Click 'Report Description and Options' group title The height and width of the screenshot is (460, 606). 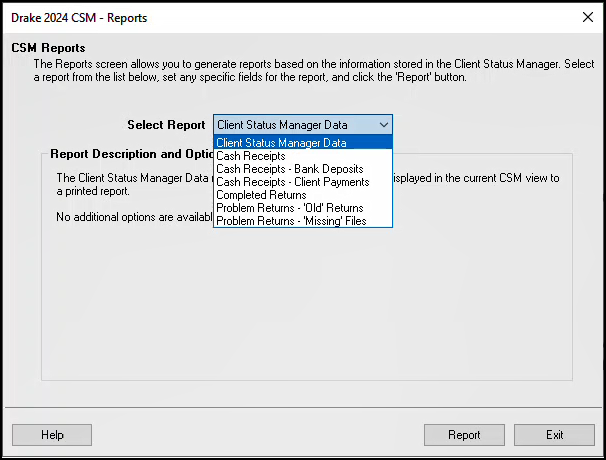tap(132, 154)
